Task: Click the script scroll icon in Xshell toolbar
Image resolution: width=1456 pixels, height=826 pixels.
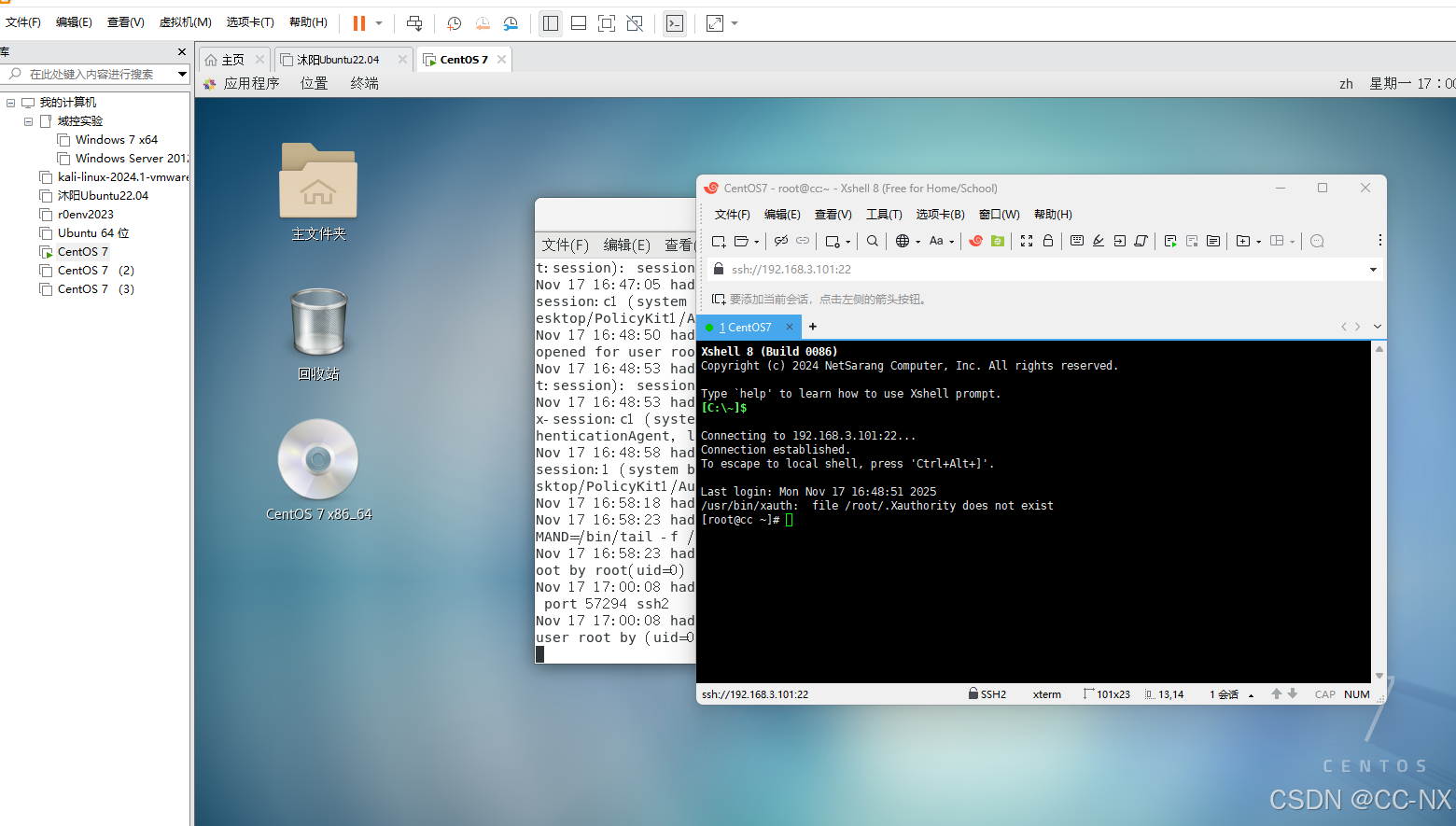Action: coord(1141,241)
